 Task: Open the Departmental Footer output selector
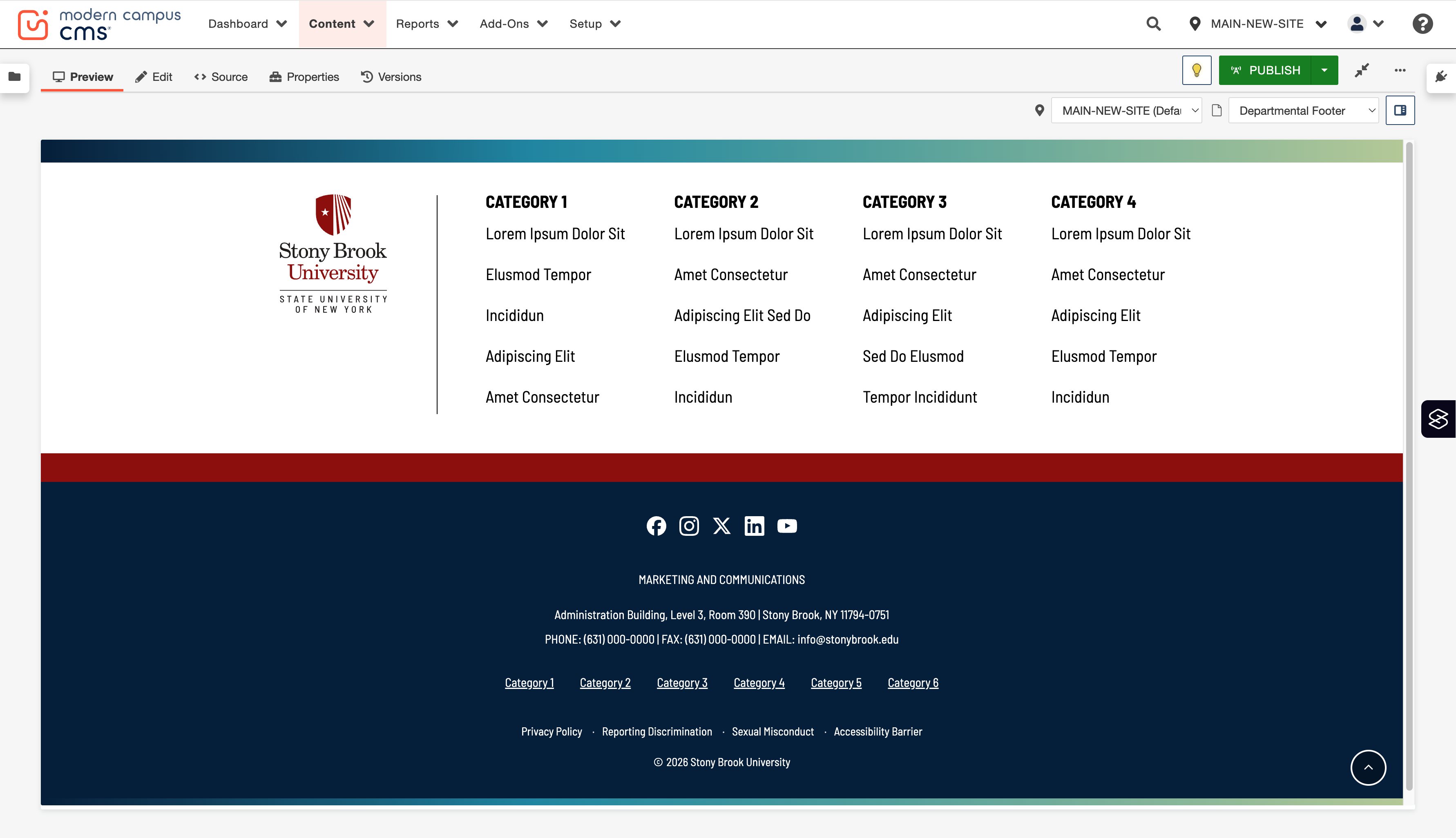(x=1304, y=111)
